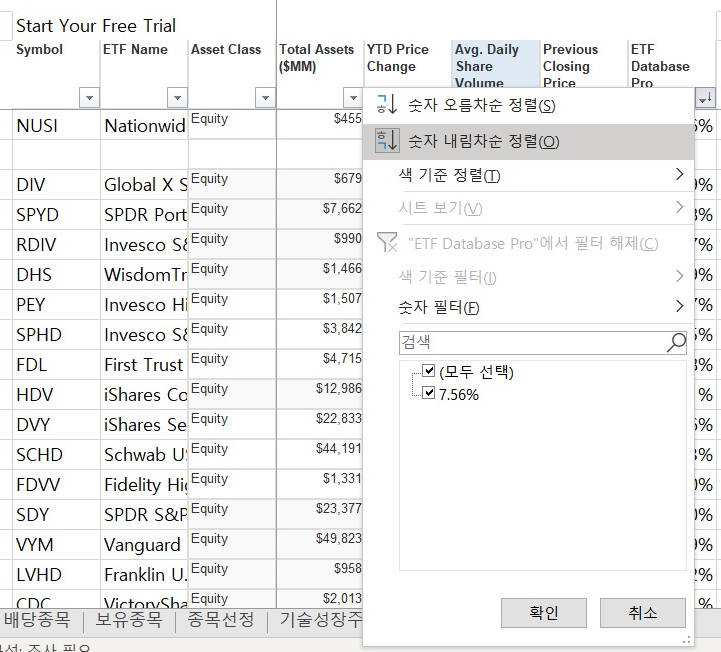Toggle the (모두 선택) checkbox
The image size is (721, 652).
click(x=428, y=370)
